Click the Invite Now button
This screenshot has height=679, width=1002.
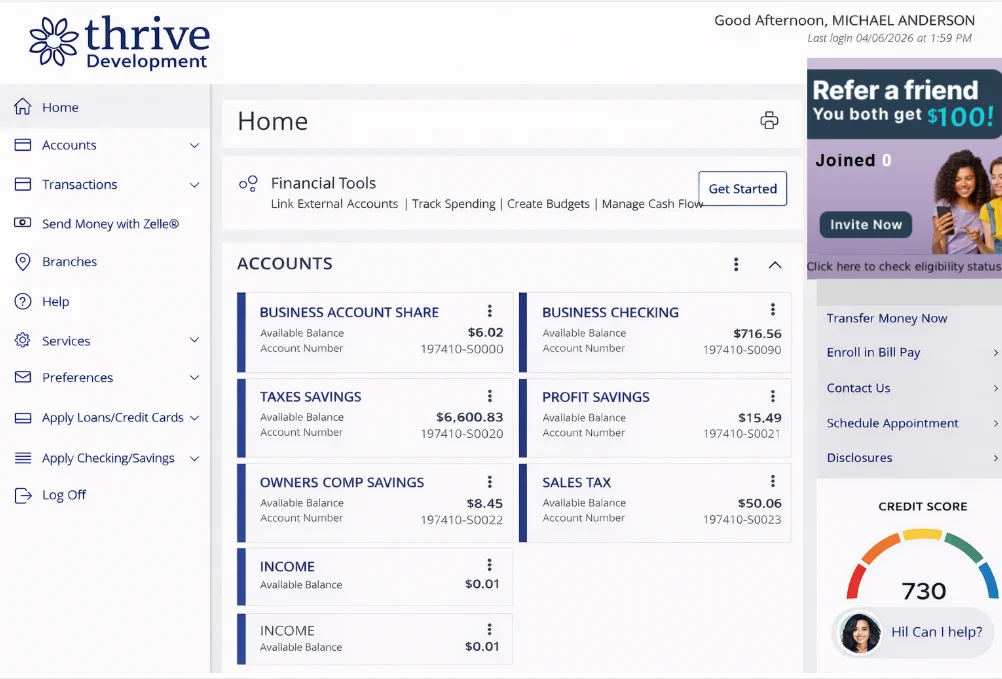pos(866,225)
